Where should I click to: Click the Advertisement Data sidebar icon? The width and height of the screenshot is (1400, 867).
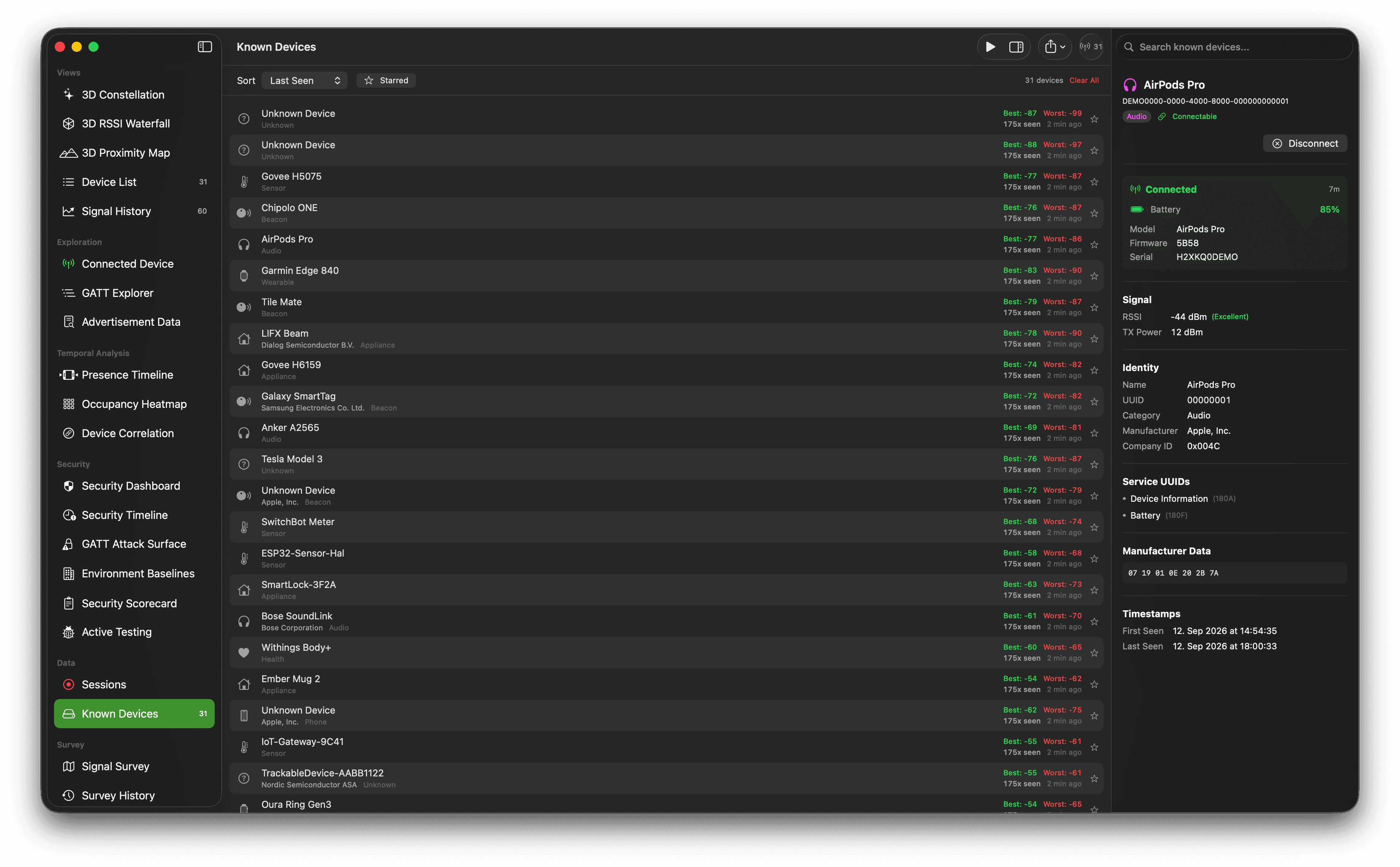pos(69,322)
